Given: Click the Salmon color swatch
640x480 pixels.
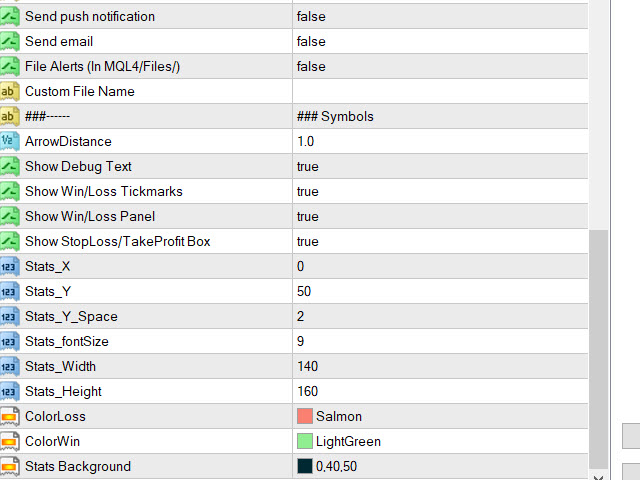Looking at the screenshot, I should coord(305,416).
